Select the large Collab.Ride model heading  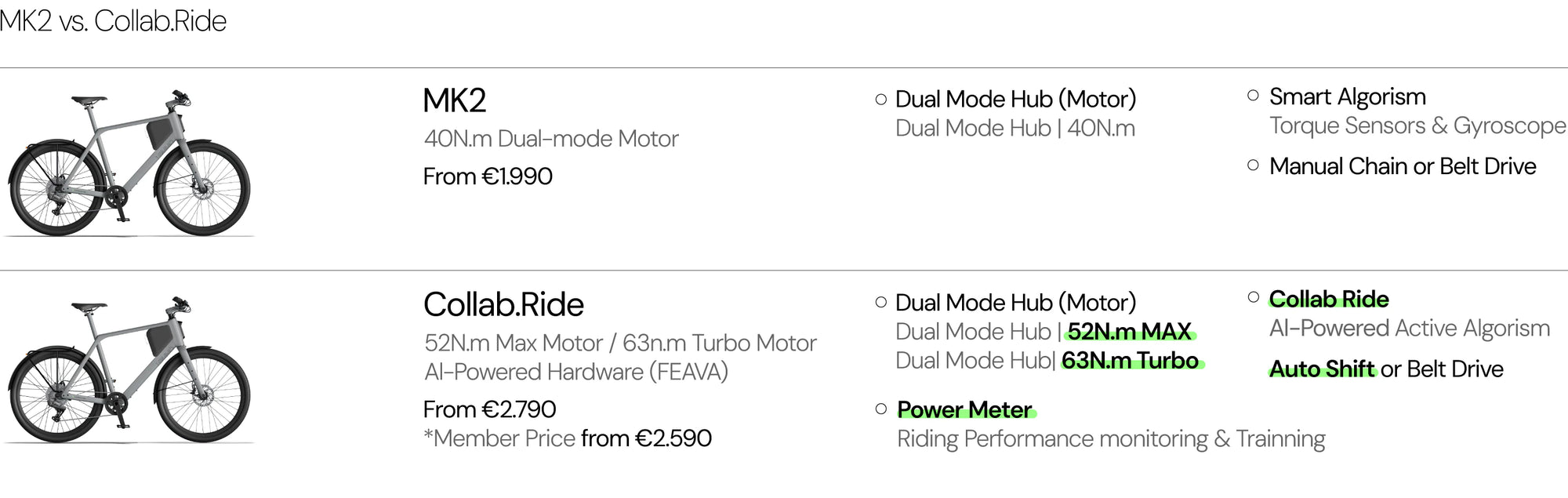(x=503, y=304)
